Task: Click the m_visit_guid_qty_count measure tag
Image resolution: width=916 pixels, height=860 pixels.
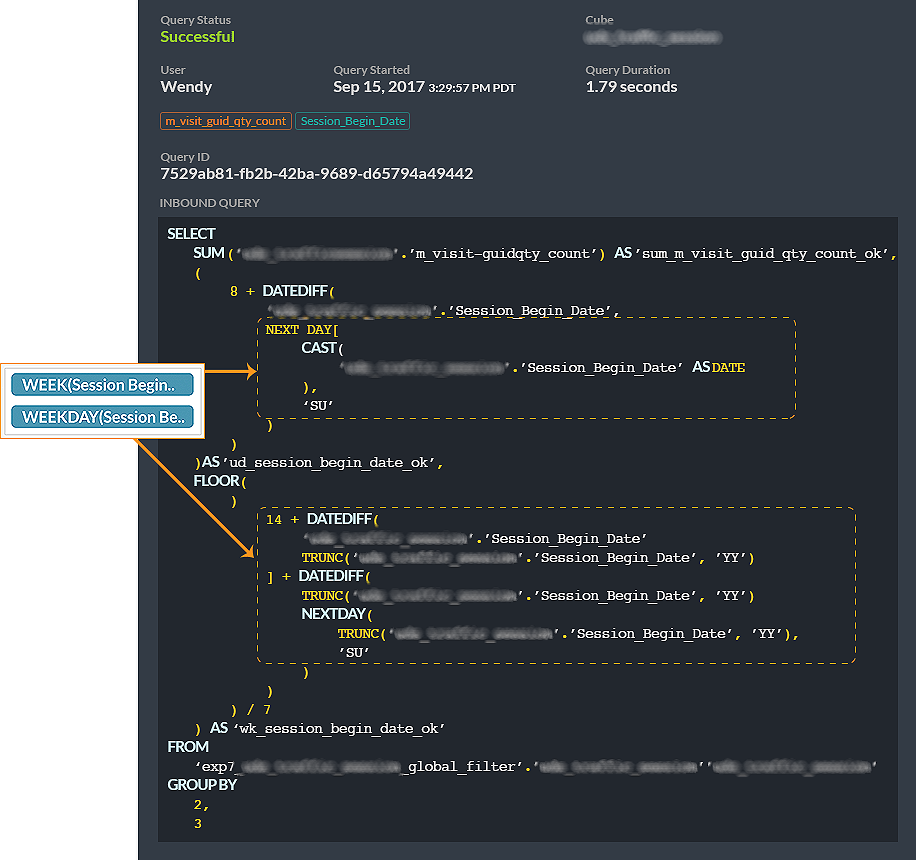Action: (225, 121)
